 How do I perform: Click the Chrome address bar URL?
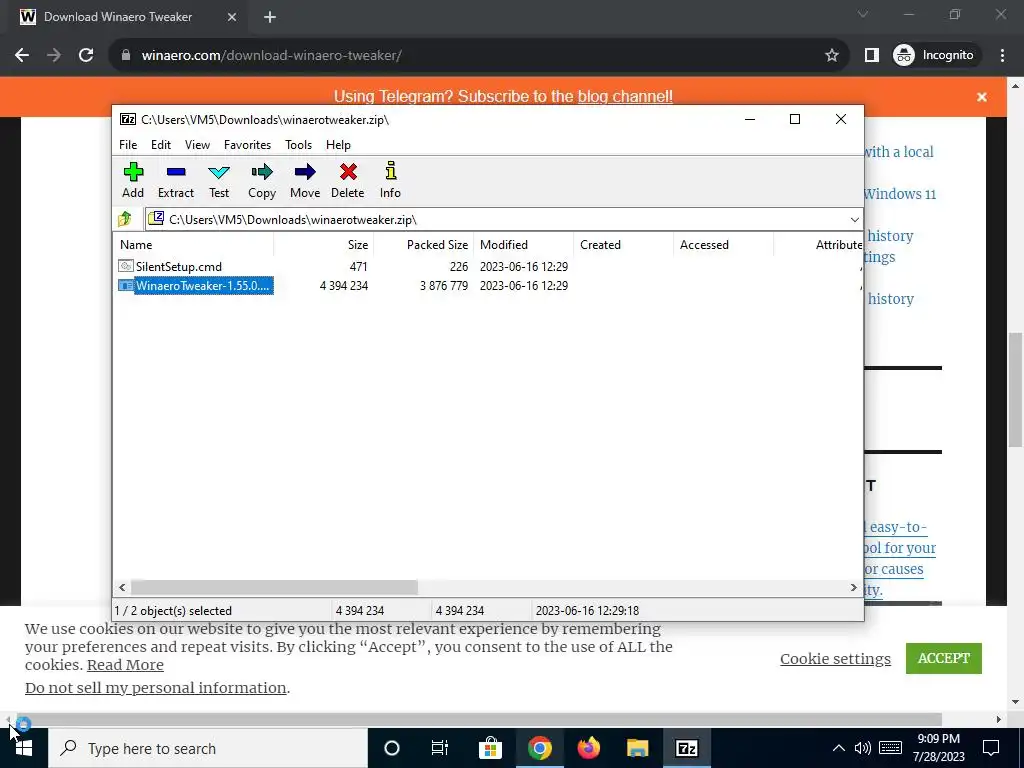271,56
